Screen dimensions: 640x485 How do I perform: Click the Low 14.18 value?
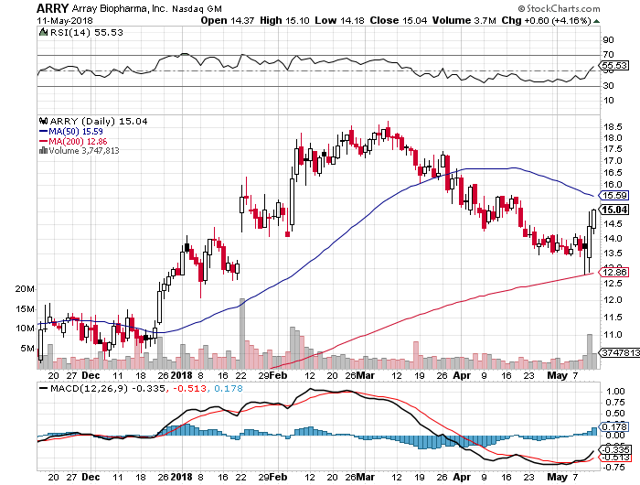[340, 20]
